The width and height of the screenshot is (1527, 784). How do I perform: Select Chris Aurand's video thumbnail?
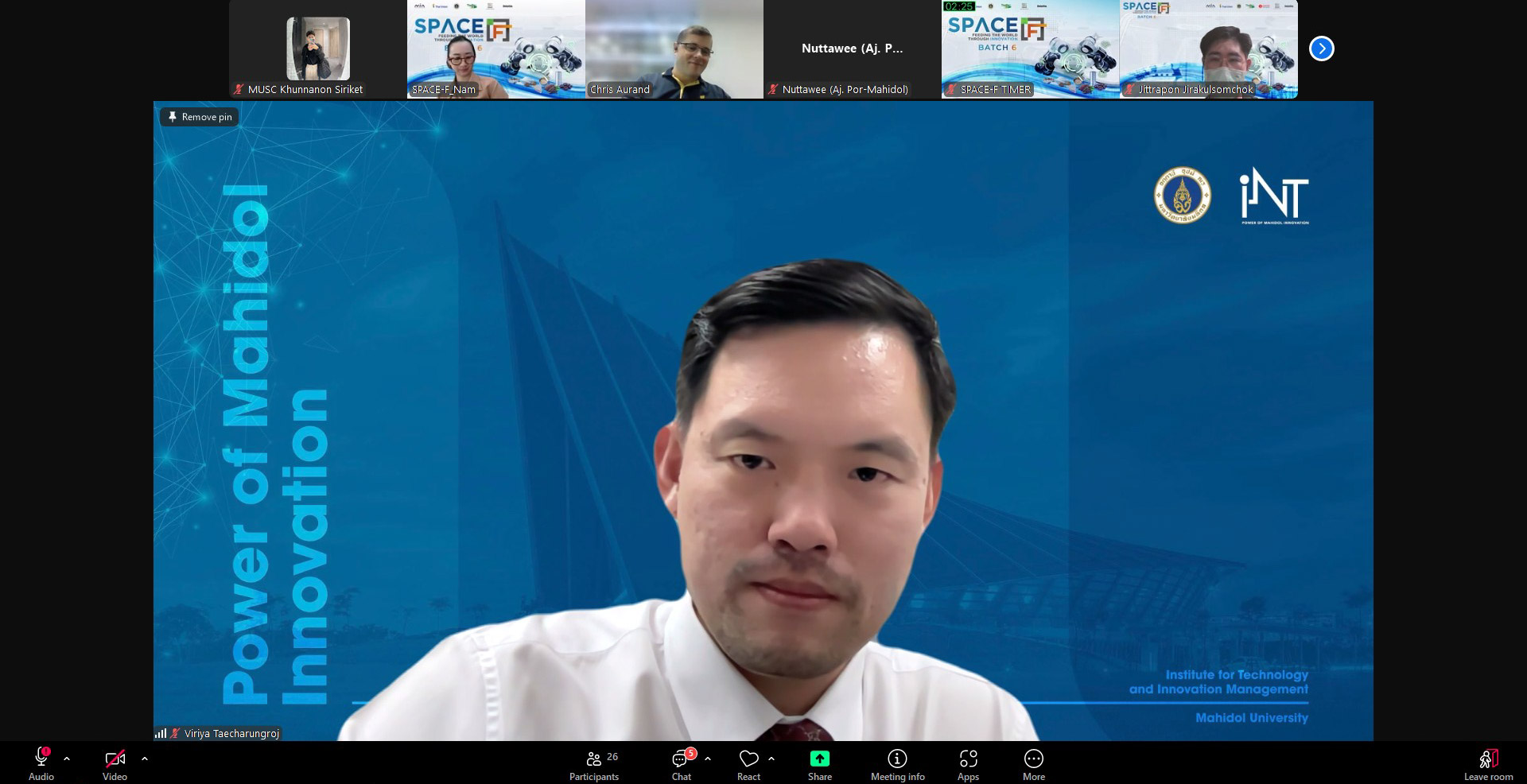pos(674,48)
